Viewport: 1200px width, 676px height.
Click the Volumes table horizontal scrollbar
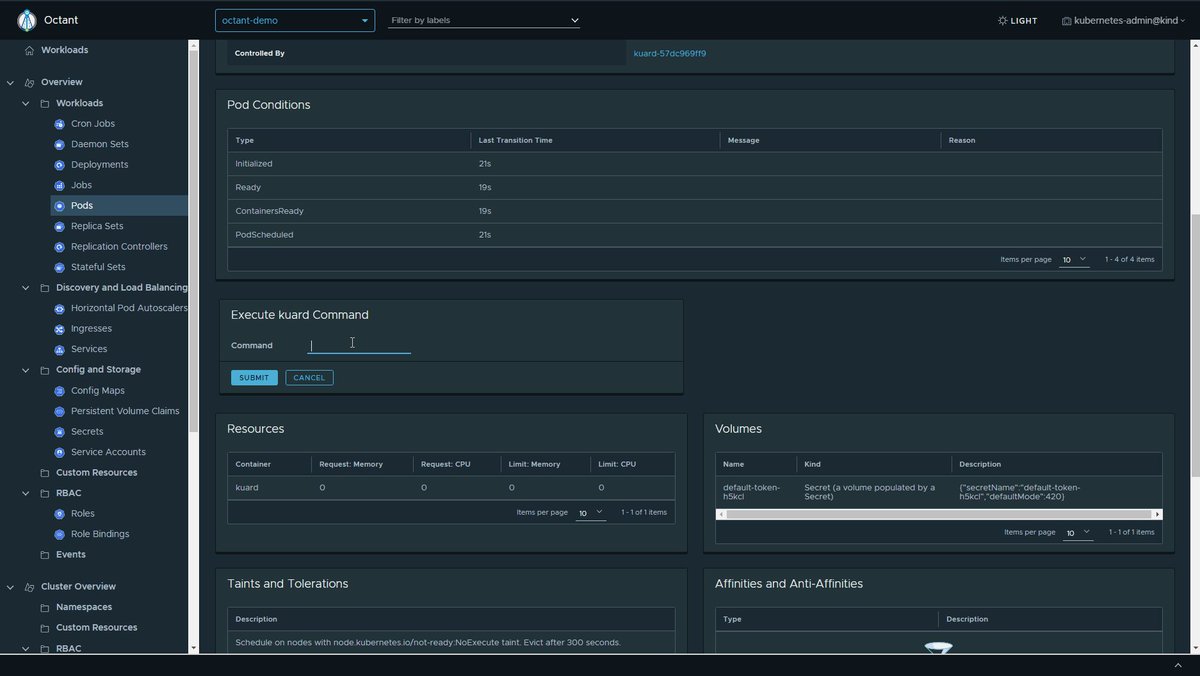pos(939,514)
